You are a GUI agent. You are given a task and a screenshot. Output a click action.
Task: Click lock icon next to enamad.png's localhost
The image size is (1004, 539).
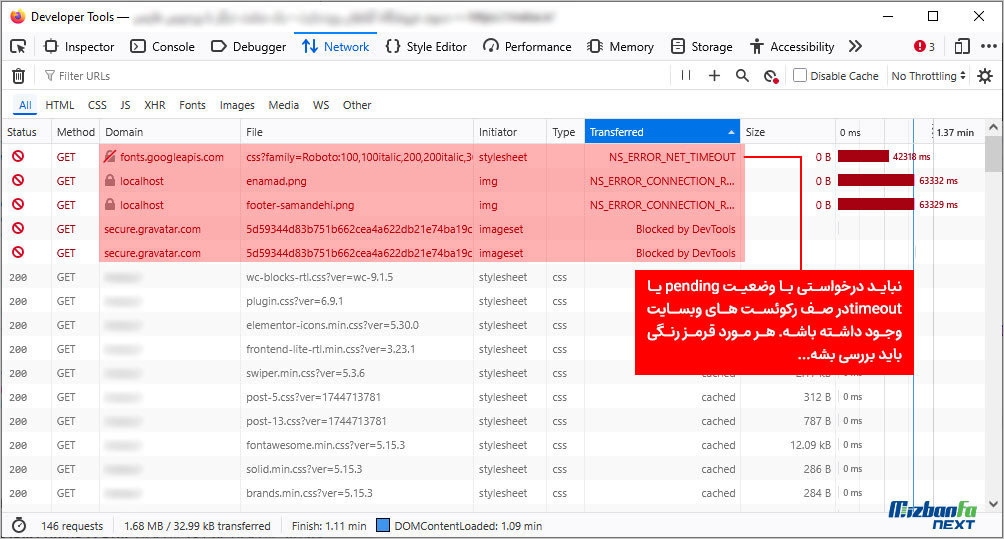pos(110,181)
